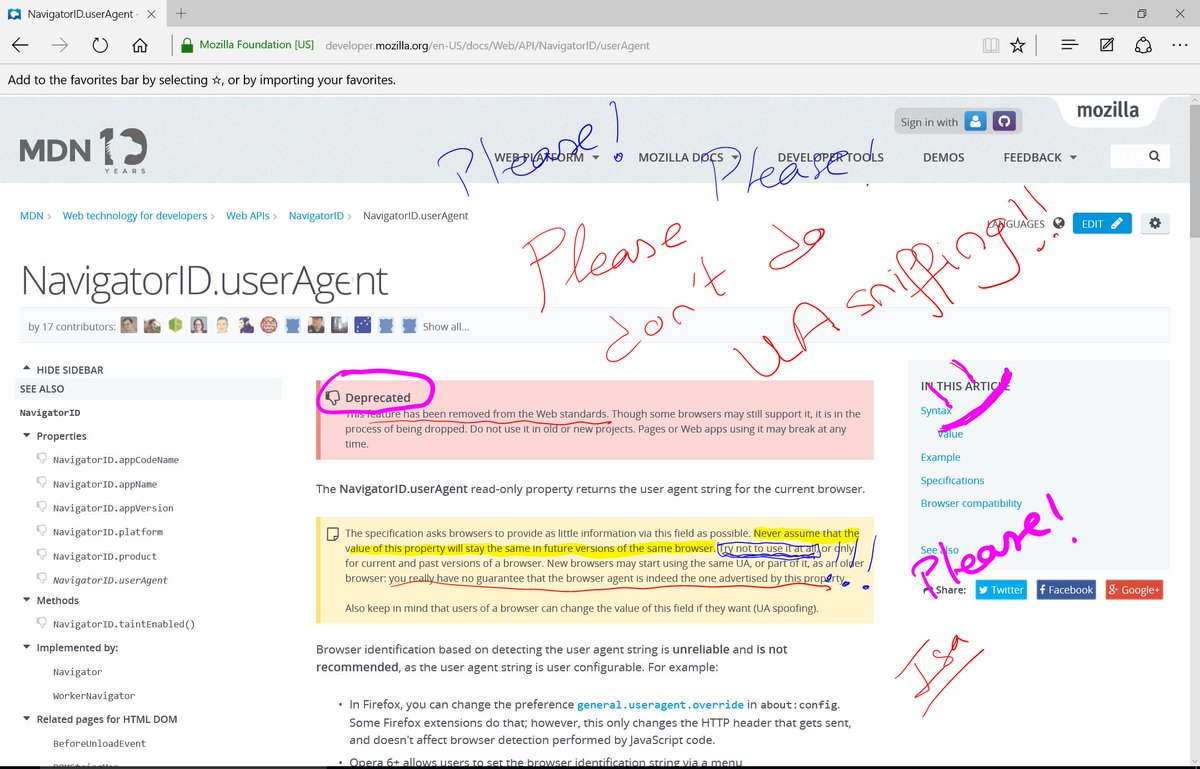Share the article on Google+
1200x769 pixels.
tap(1134, 590)
